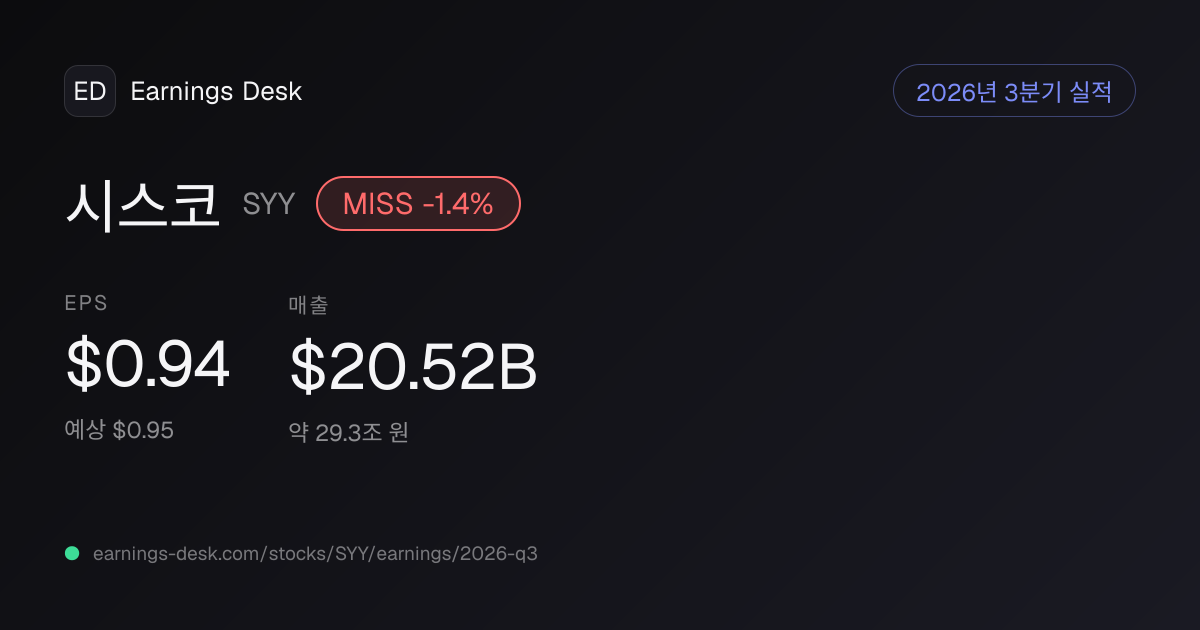Click the 2026-q3 portion of URL
Viewport: 1200px width, 630px height.
point(501,553)
